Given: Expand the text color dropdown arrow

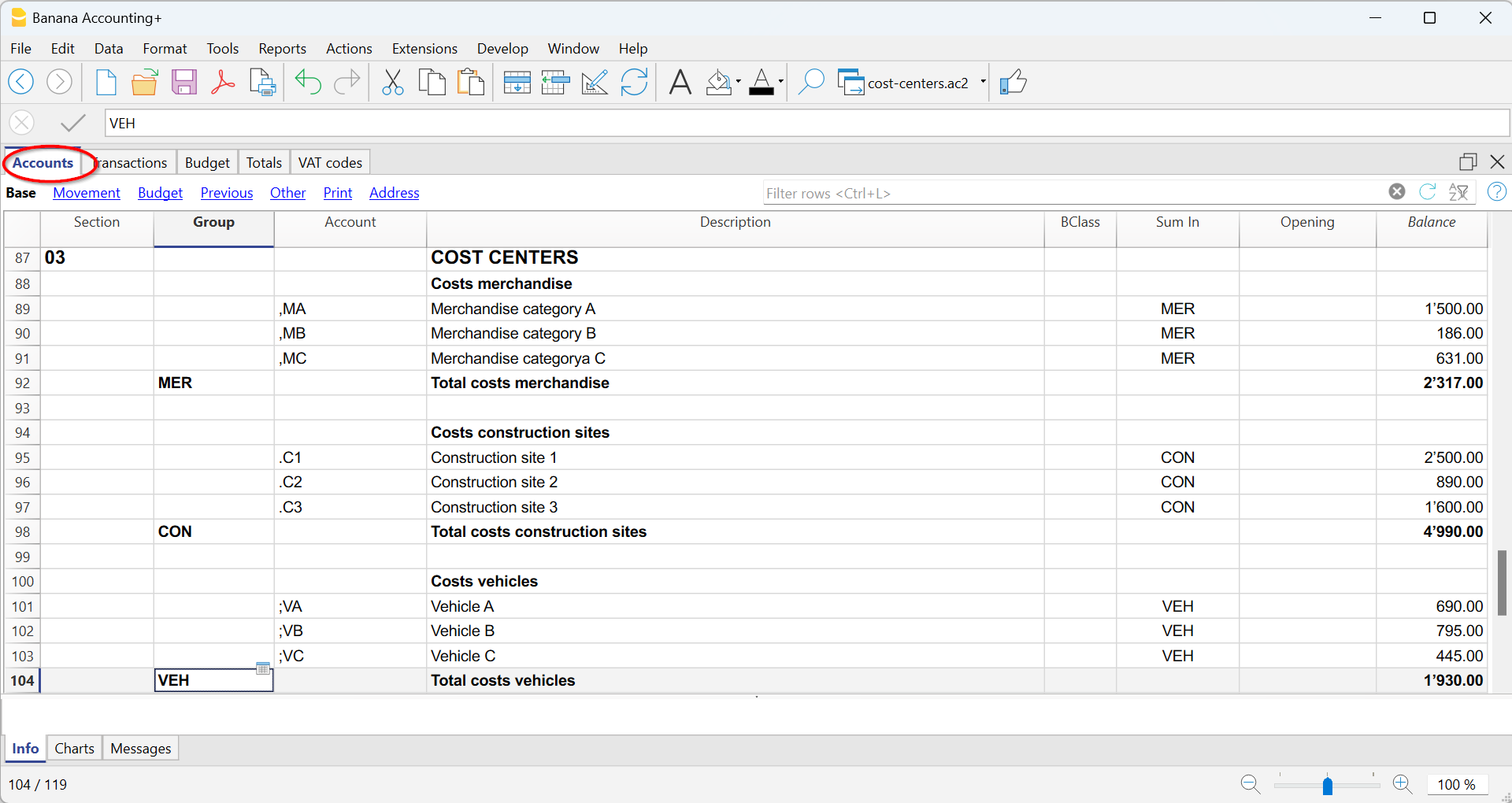Looking at the screenshot, I should point(780,82).
